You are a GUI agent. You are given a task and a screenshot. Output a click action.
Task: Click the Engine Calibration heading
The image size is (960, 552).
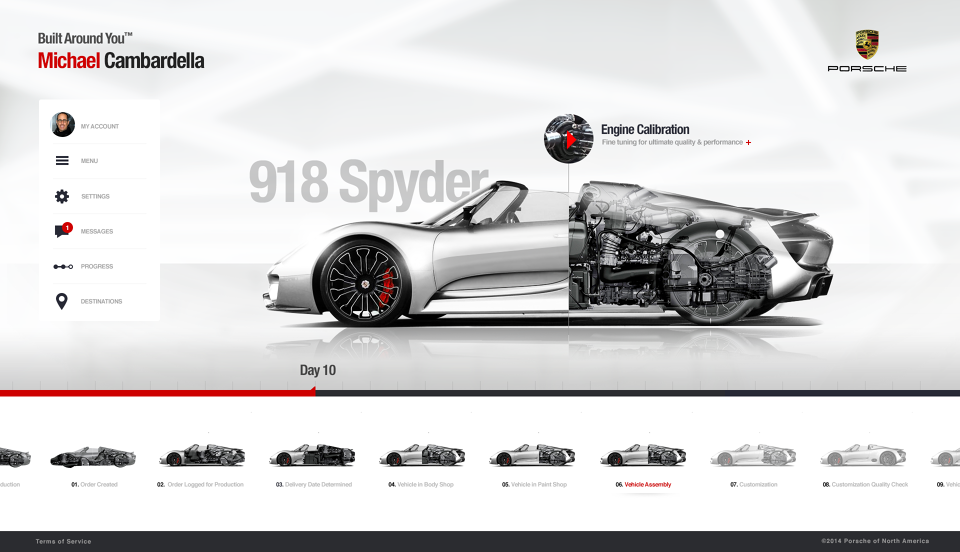tap(645, 129)
